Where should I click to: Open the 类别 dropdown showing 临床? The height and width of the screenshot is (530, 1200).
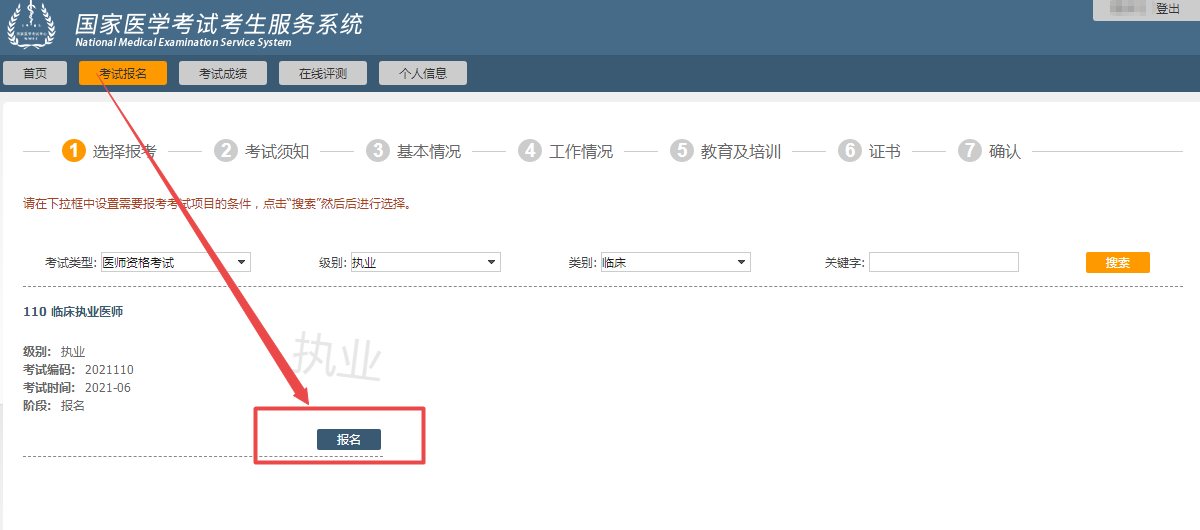pyautogui.click(x=674, y=263)
